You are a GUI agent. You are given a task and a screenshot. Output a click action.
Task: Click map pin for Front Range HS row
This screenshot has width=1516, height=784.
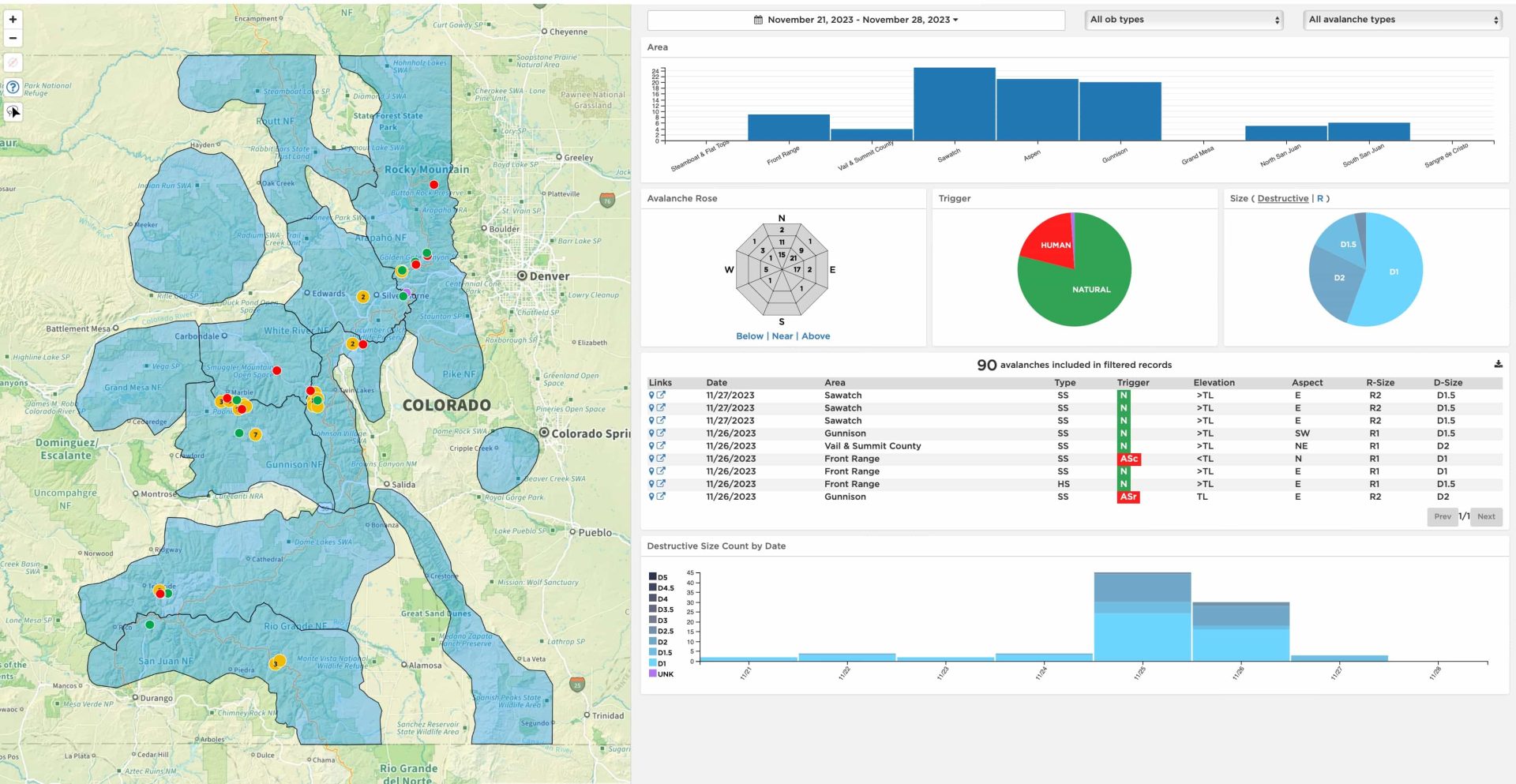pyautogui.click(x=651, y=484)
